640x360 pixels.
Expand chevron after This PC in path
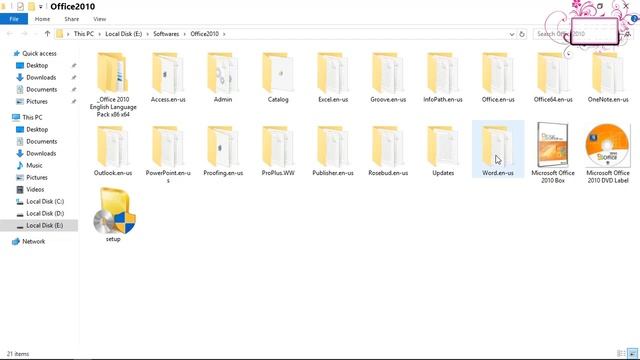100,34
